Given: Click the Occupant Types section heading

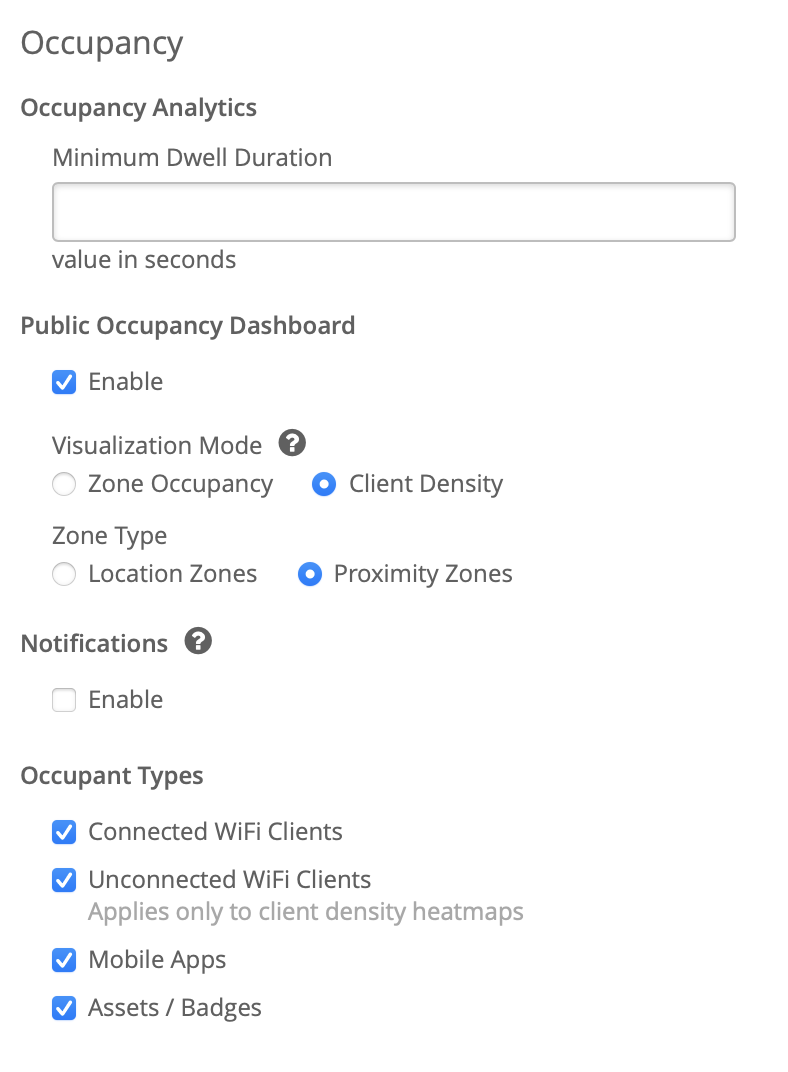Looking at the screenshot, I should 112,776.
